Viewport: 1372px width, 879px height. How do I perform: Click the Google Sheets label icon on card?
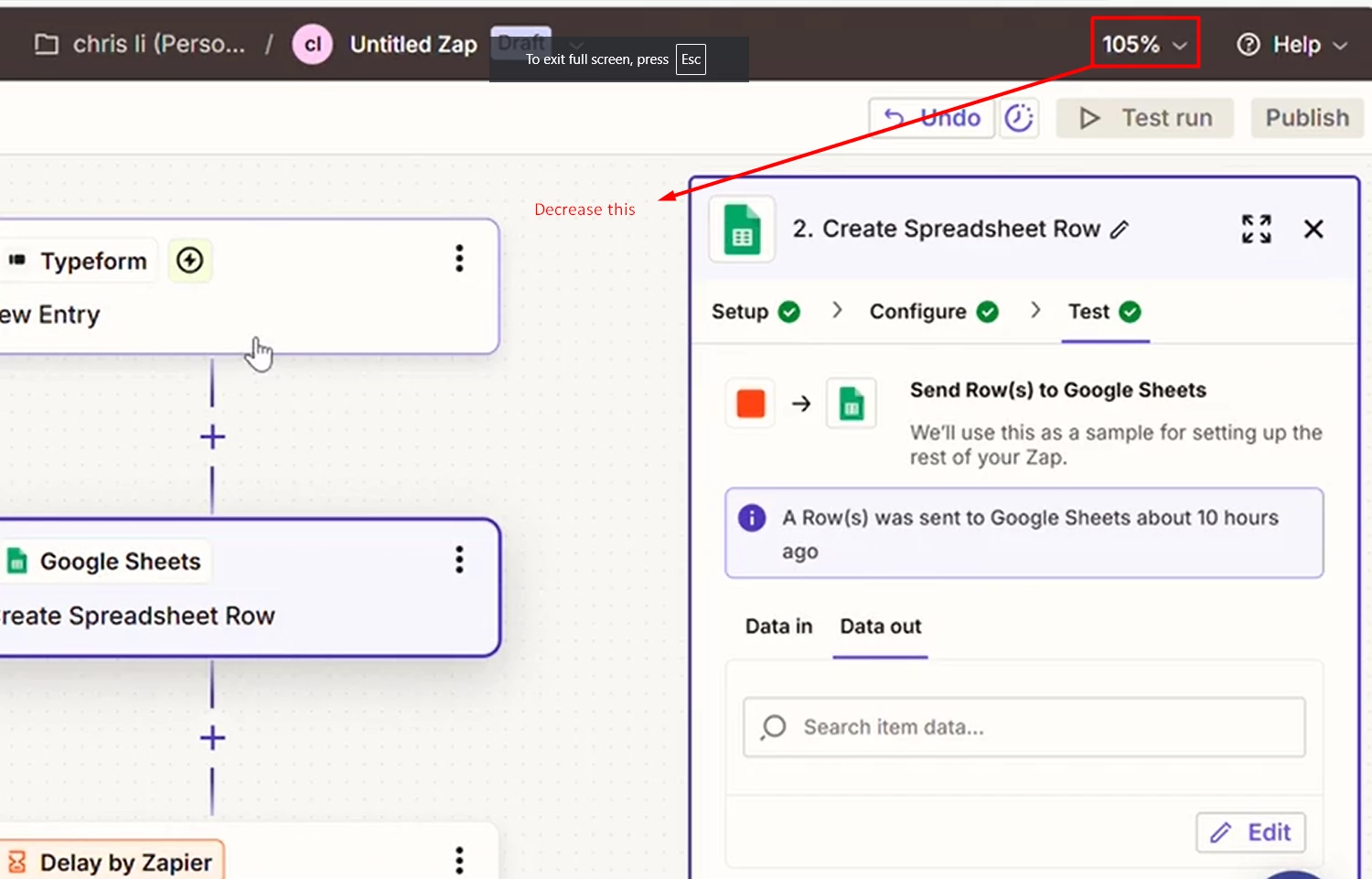16,561
